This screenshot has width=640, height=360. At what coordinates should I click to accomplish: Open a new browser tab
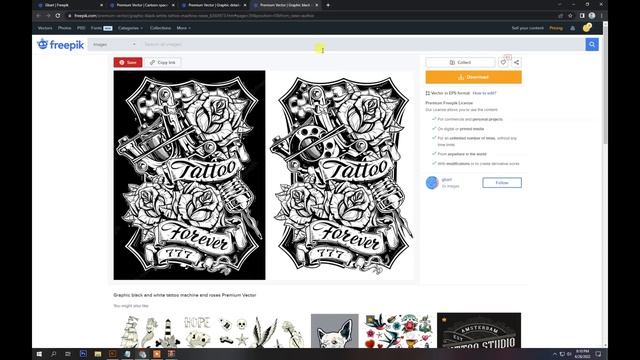328,5
